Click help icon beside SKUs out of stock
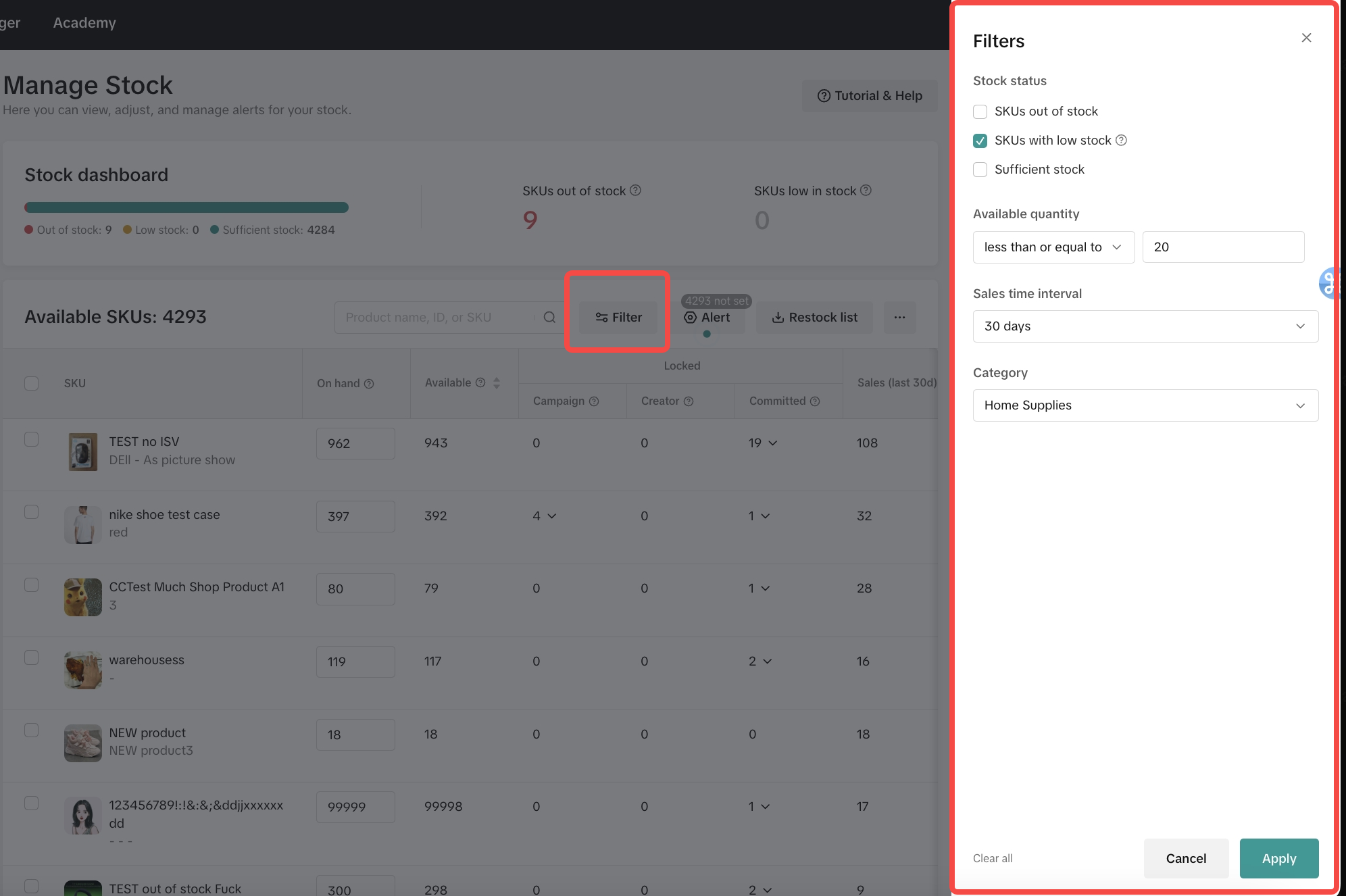The width and height of the screenshot is (1346, 896). (635, 191)
